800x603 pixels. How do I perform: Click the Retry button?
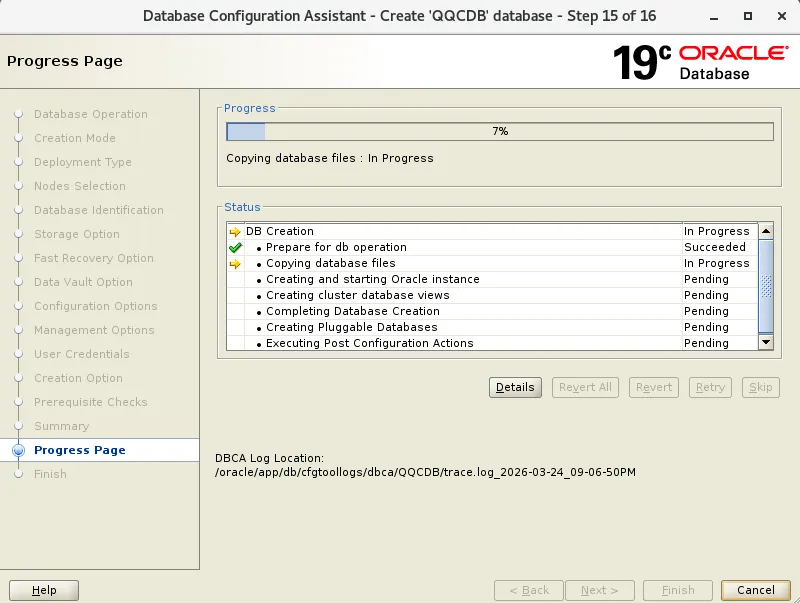(710, 387)
